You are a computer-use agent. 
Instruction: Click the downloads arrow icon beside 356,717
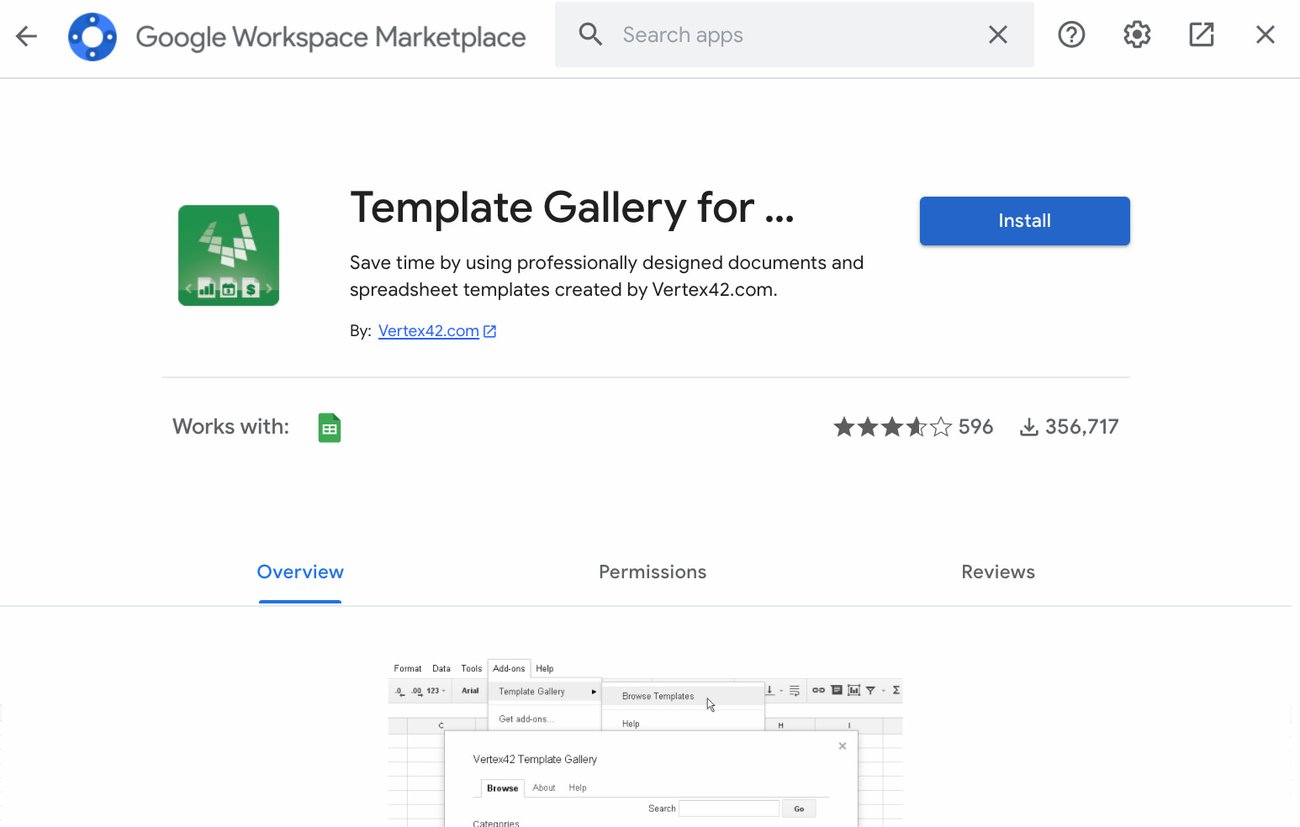point(1029,426)
